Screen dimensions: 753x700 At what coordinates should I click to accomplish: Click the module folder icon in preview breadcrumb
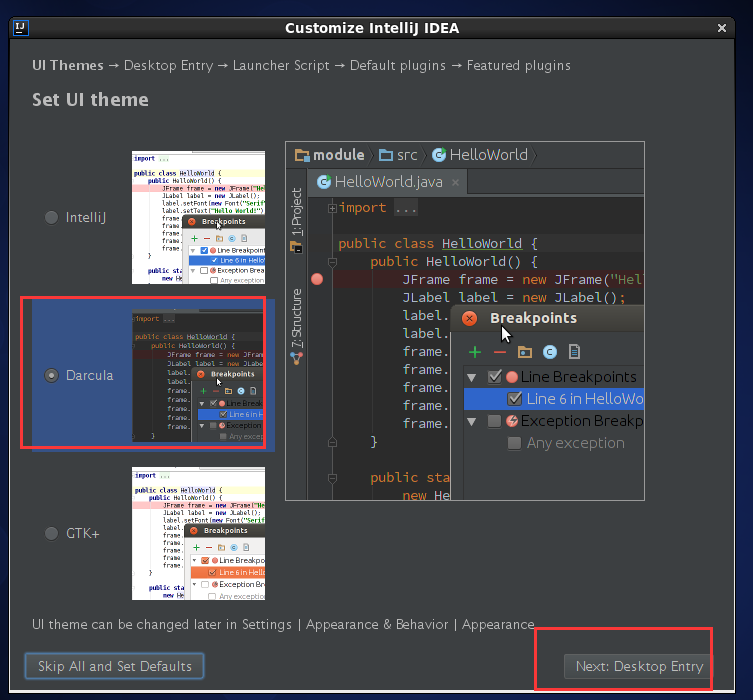[302, 155]
